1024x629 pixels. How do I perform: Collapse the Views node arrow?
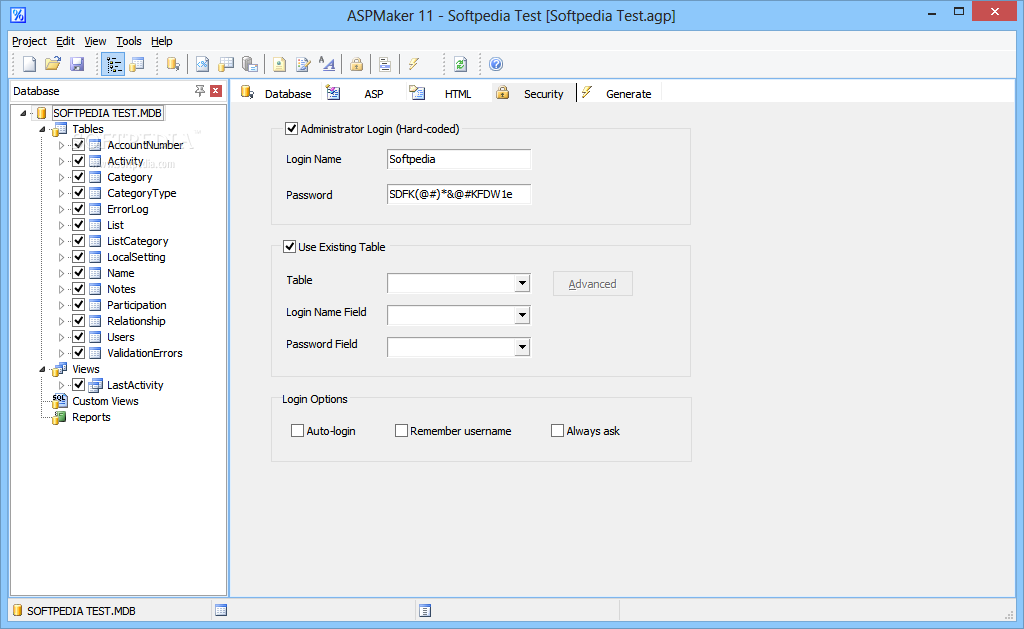click(x=42, y=369)
